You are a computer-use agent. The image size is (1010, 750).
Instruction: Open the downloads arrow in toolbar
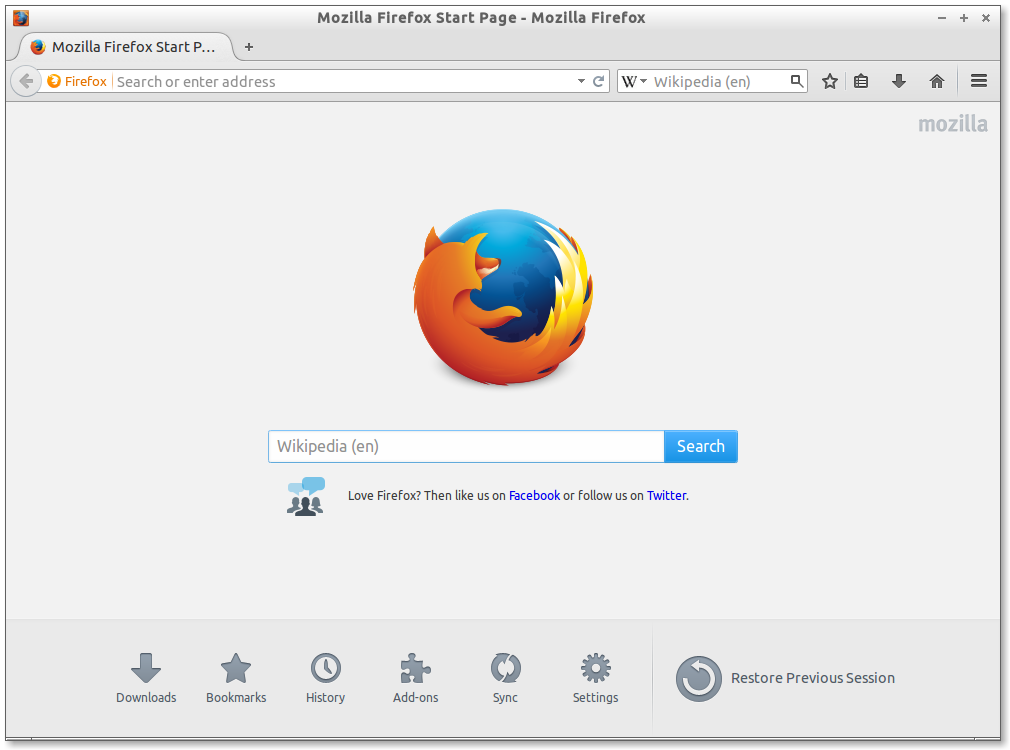(899, 81)
